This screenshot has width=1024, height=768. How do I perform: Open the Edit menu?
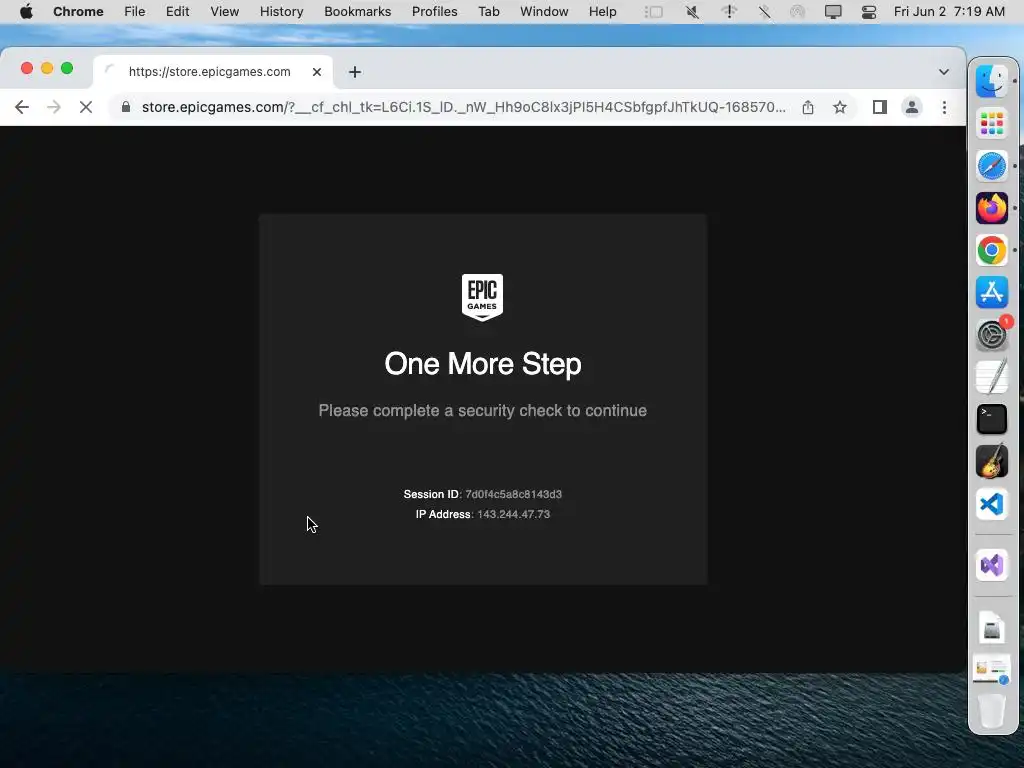tap(177, 12)
